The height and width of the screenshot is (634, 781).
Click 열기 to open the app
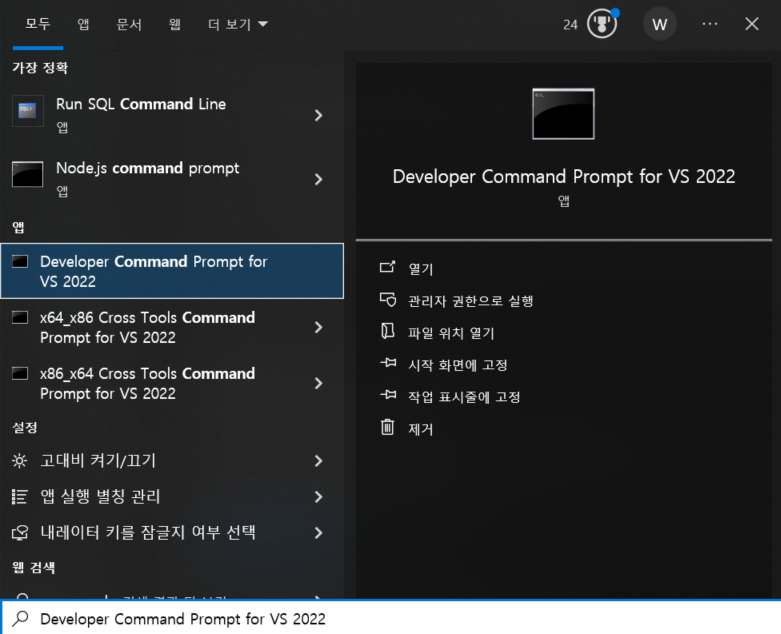click(x=420, y=268)
